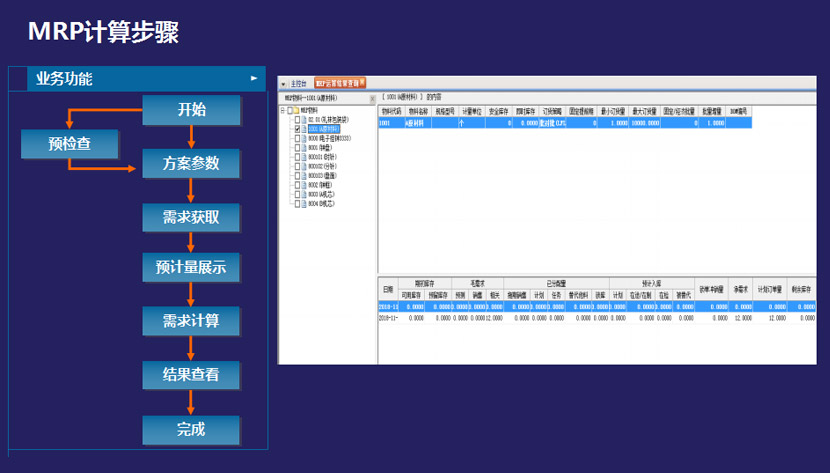830x473 pixels.
Task: Select the second date row in bottom grid
Action: [387, 317]
